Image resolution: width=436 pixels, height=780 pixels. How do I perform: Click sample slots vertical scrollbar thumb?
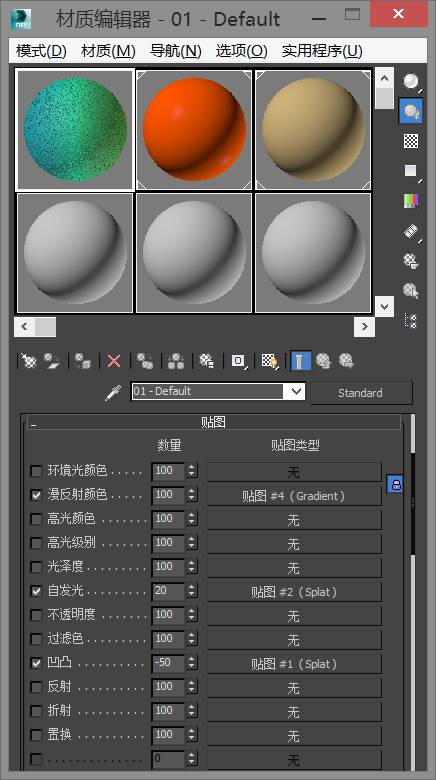(384, 98)
